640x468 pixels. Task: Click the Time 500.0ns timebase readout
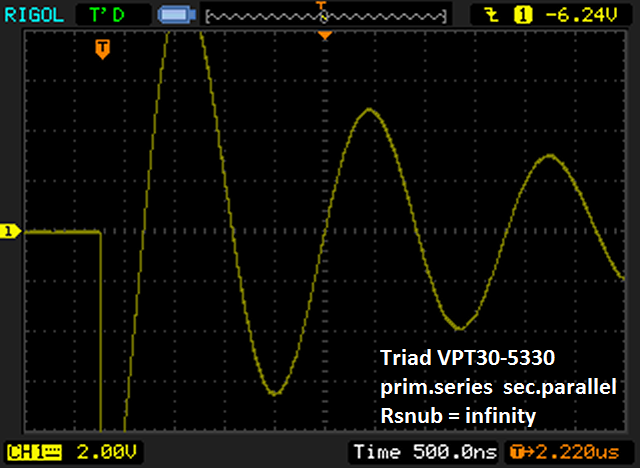point(425,452)
